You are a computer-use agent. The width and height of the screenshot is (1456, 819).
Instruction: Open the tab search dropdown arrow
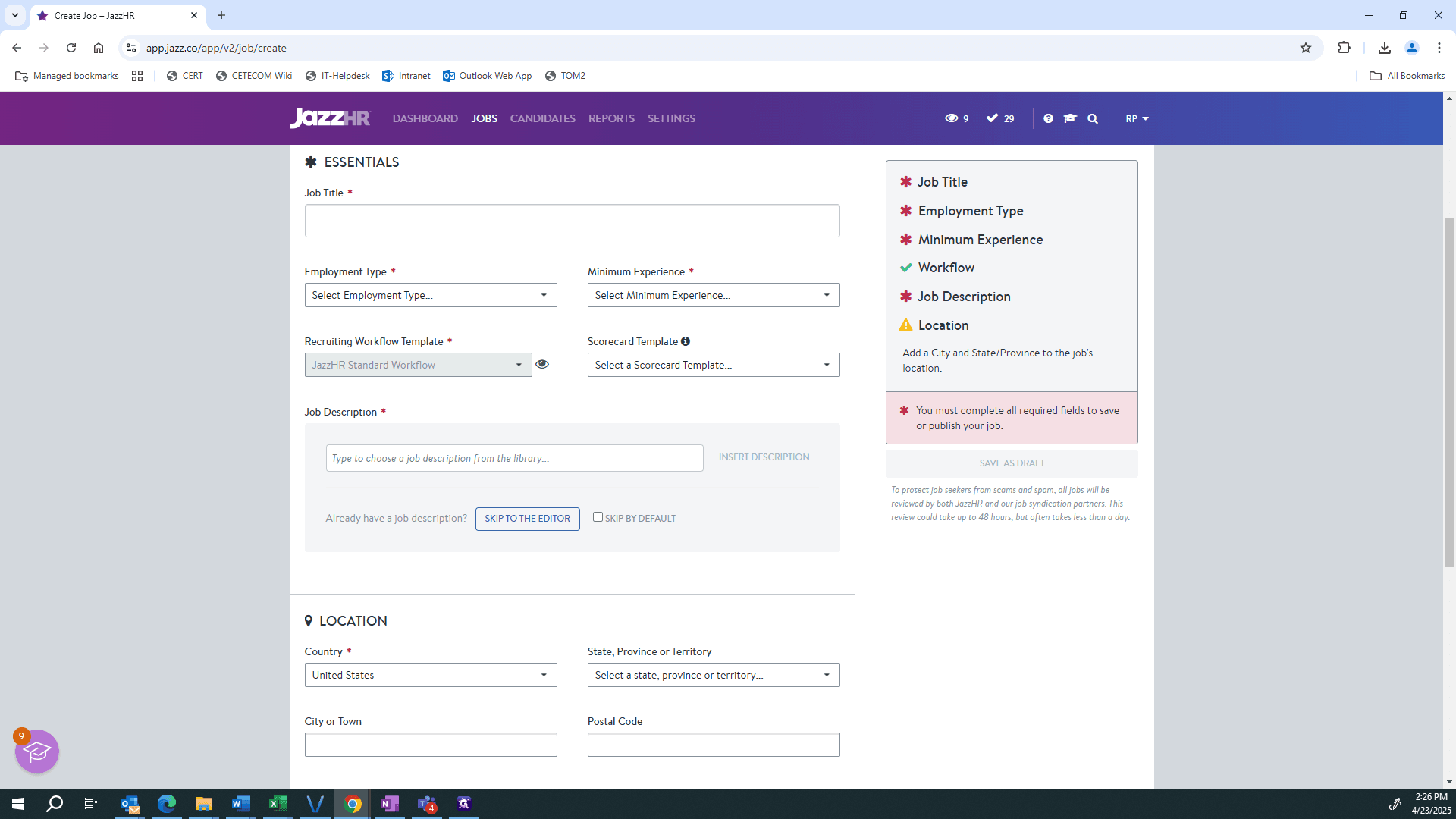15,15
